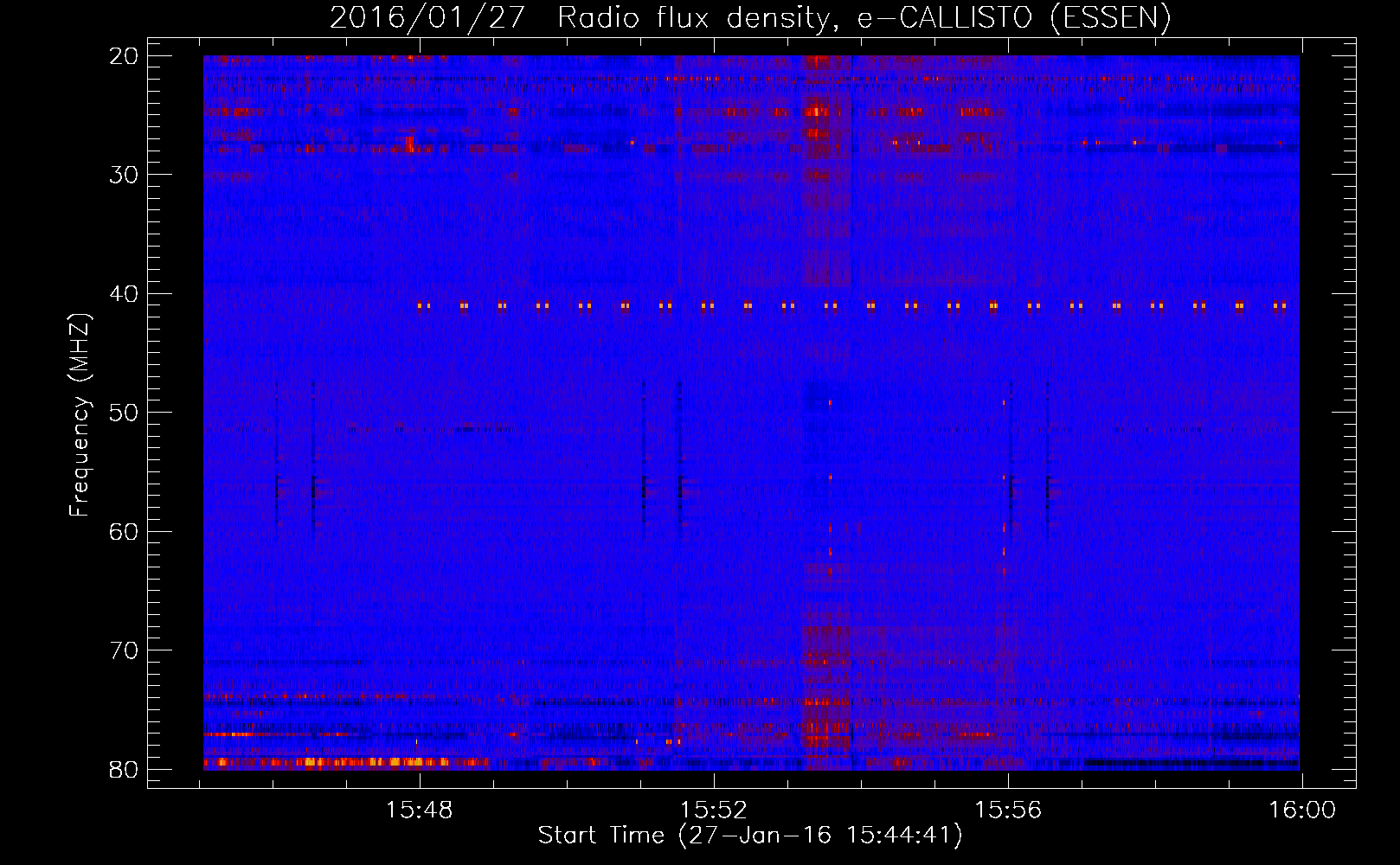Click the 20 frequency tick label
The image size is (1400, 865).
click(x=125, y=56)
